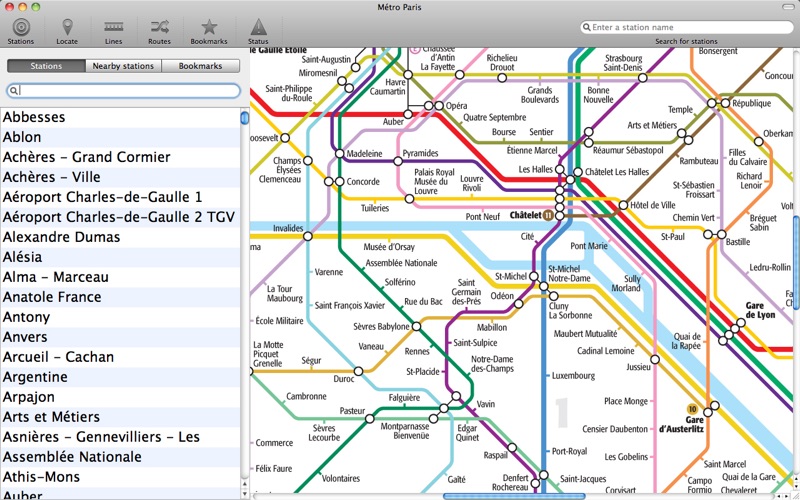Select Achères - Ville row
This screenshot has height=500, width=800.
[x=120, y=177]
